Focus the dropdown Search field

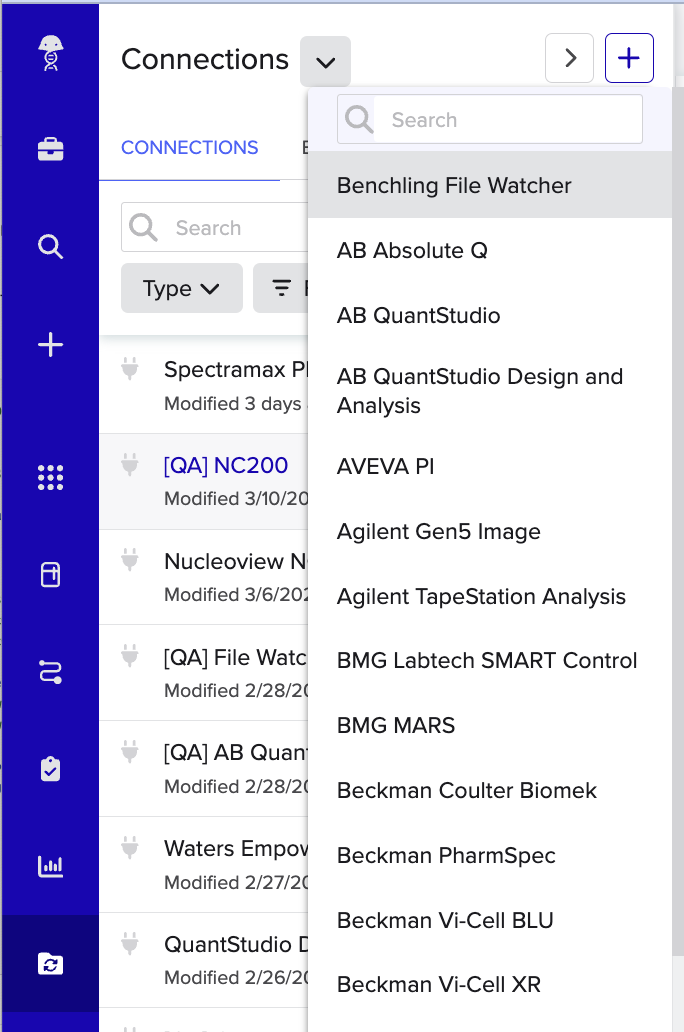click(x=490, y=119)
